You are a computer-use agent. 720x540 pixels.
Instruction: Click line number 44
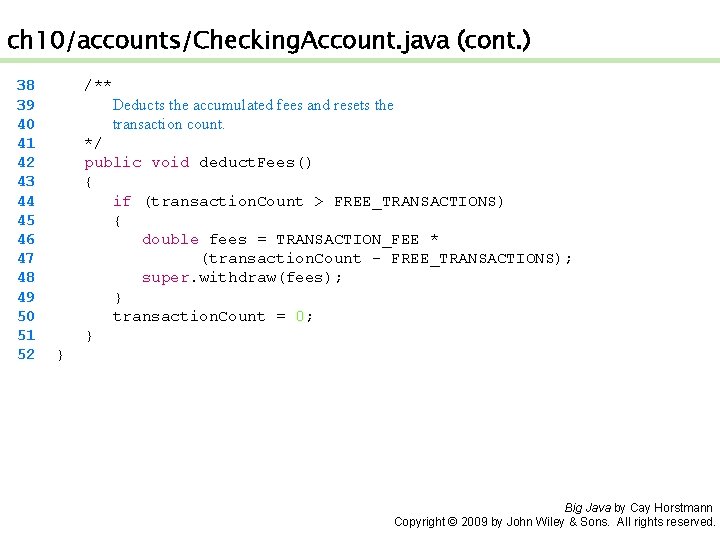26,201
